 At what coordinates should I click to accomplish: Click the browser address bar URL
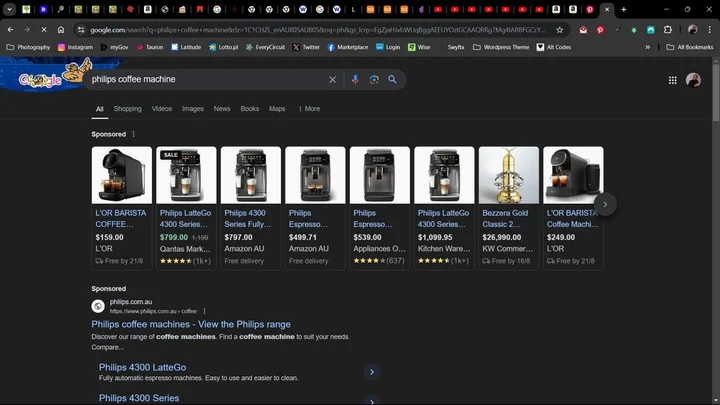pyautogui.click(x=317, y=30)
